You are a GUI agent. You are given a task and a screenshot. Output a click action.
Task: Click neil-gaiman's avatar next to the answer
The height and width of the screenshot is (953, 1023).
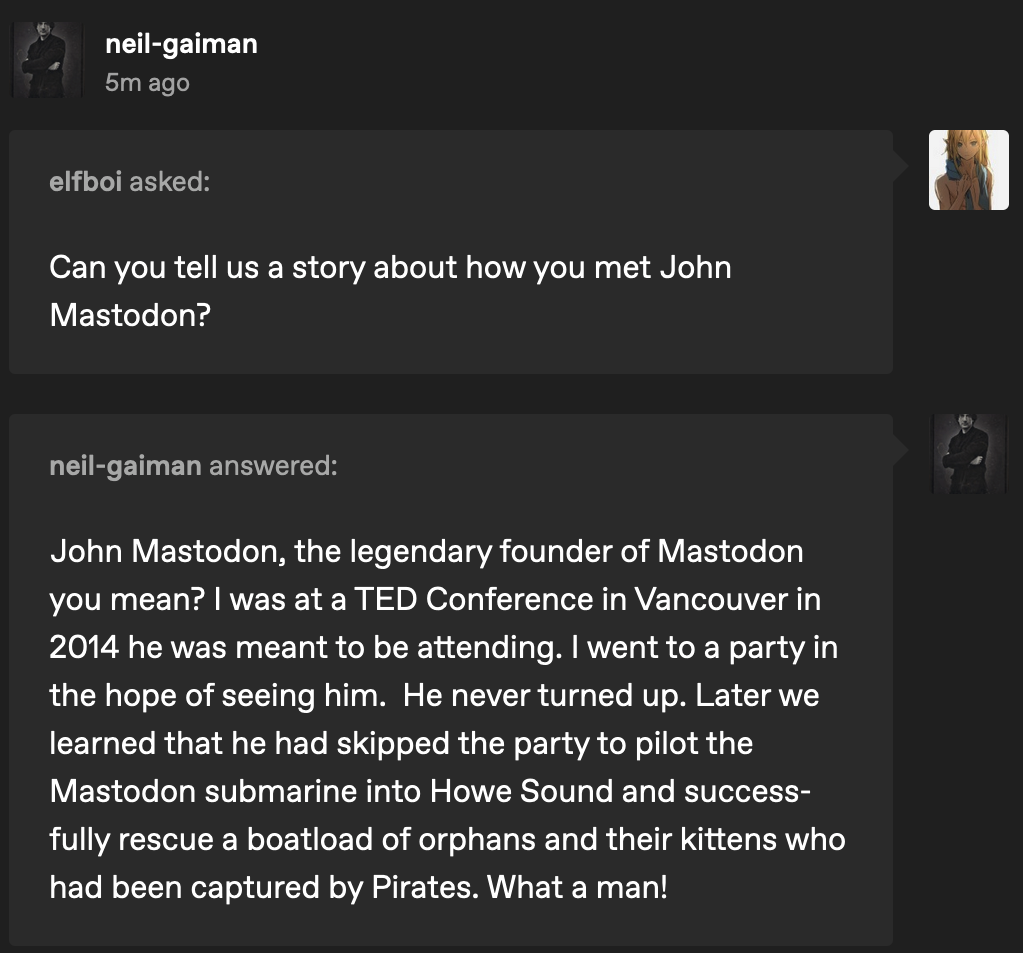click(968, 454)
